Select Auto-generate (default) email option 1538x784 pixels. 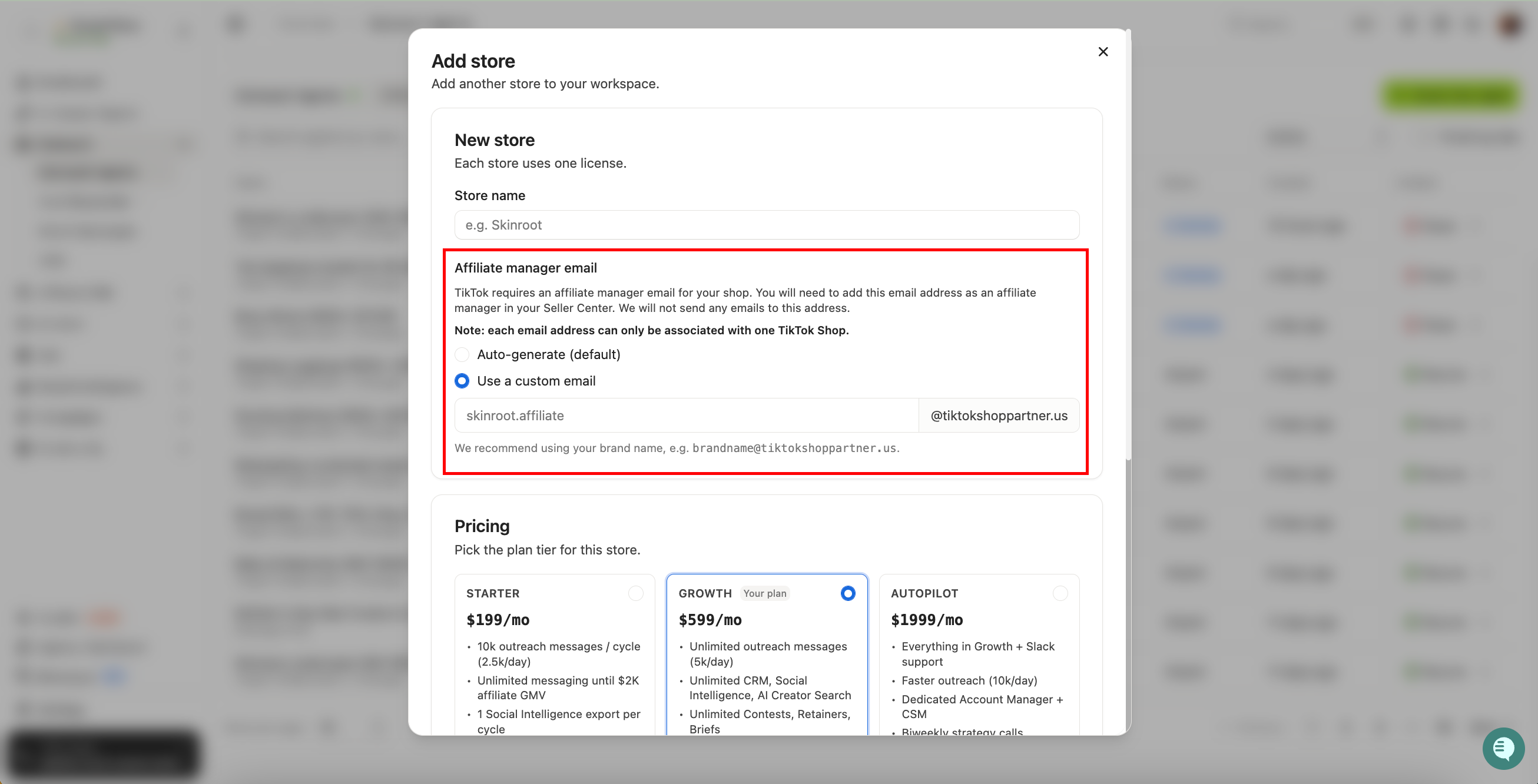pos(462,354)
